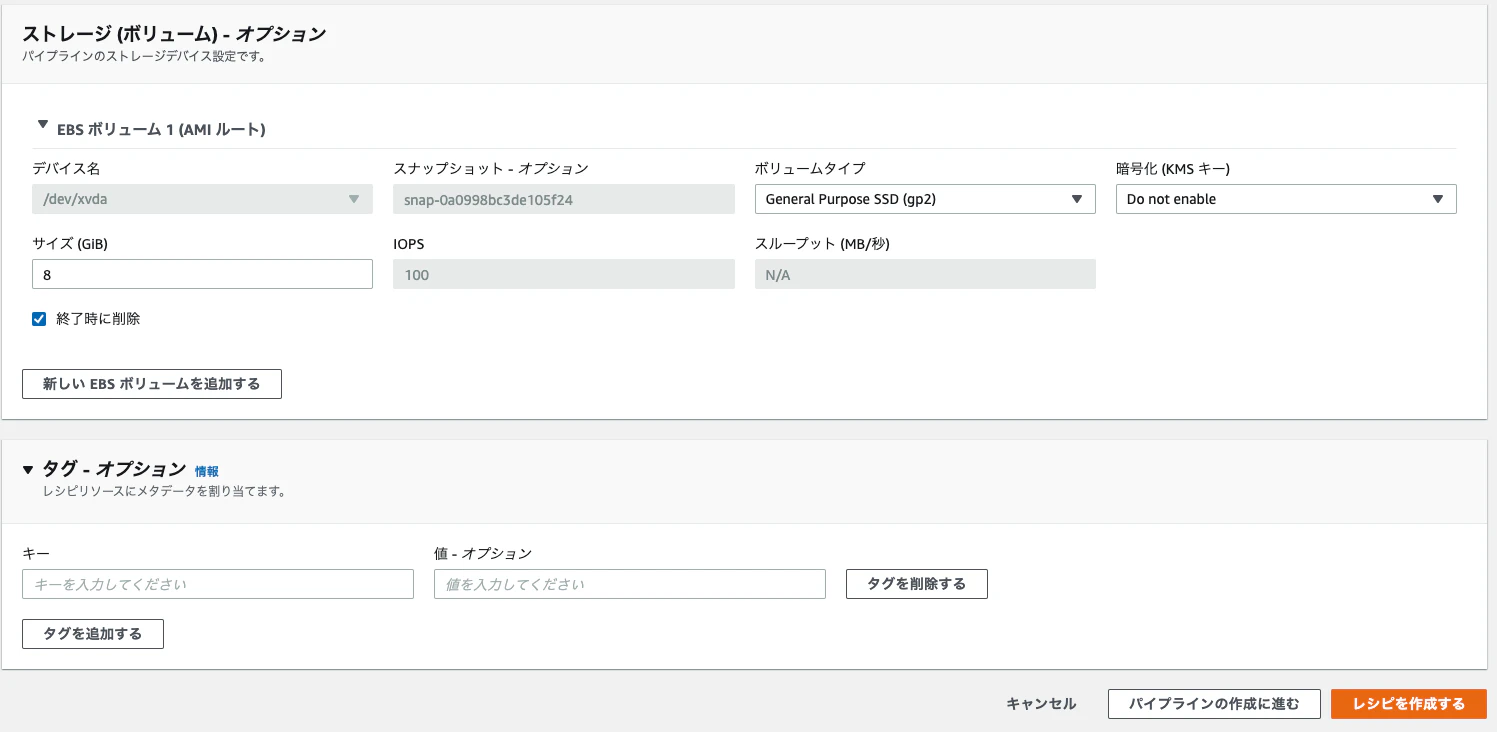Click the サイズ (GiB) input field

pos(202,274)
